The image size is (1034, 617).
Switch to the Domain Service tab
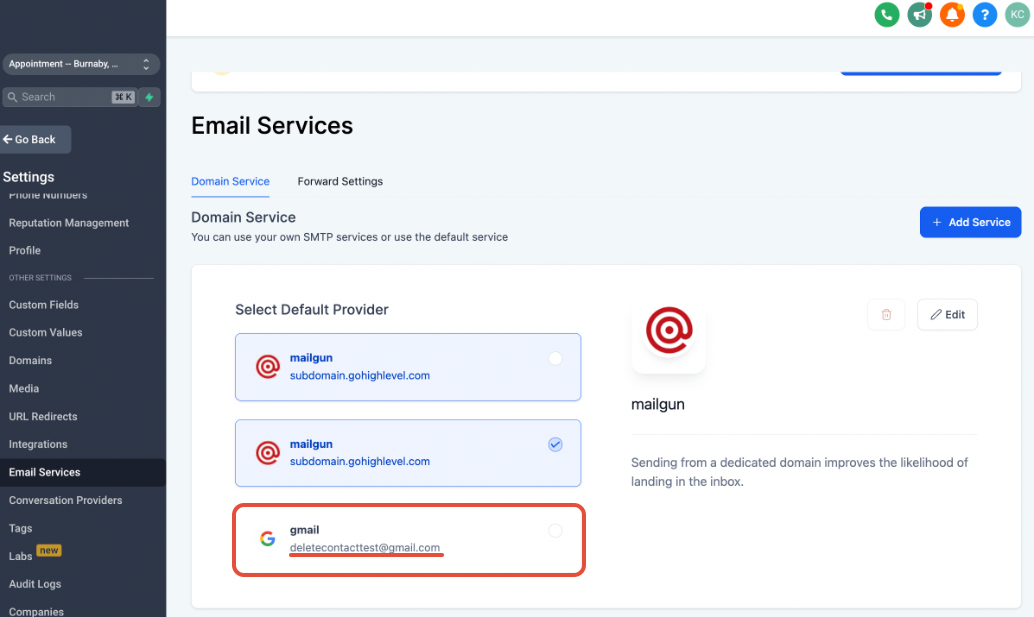pos(230,181)
